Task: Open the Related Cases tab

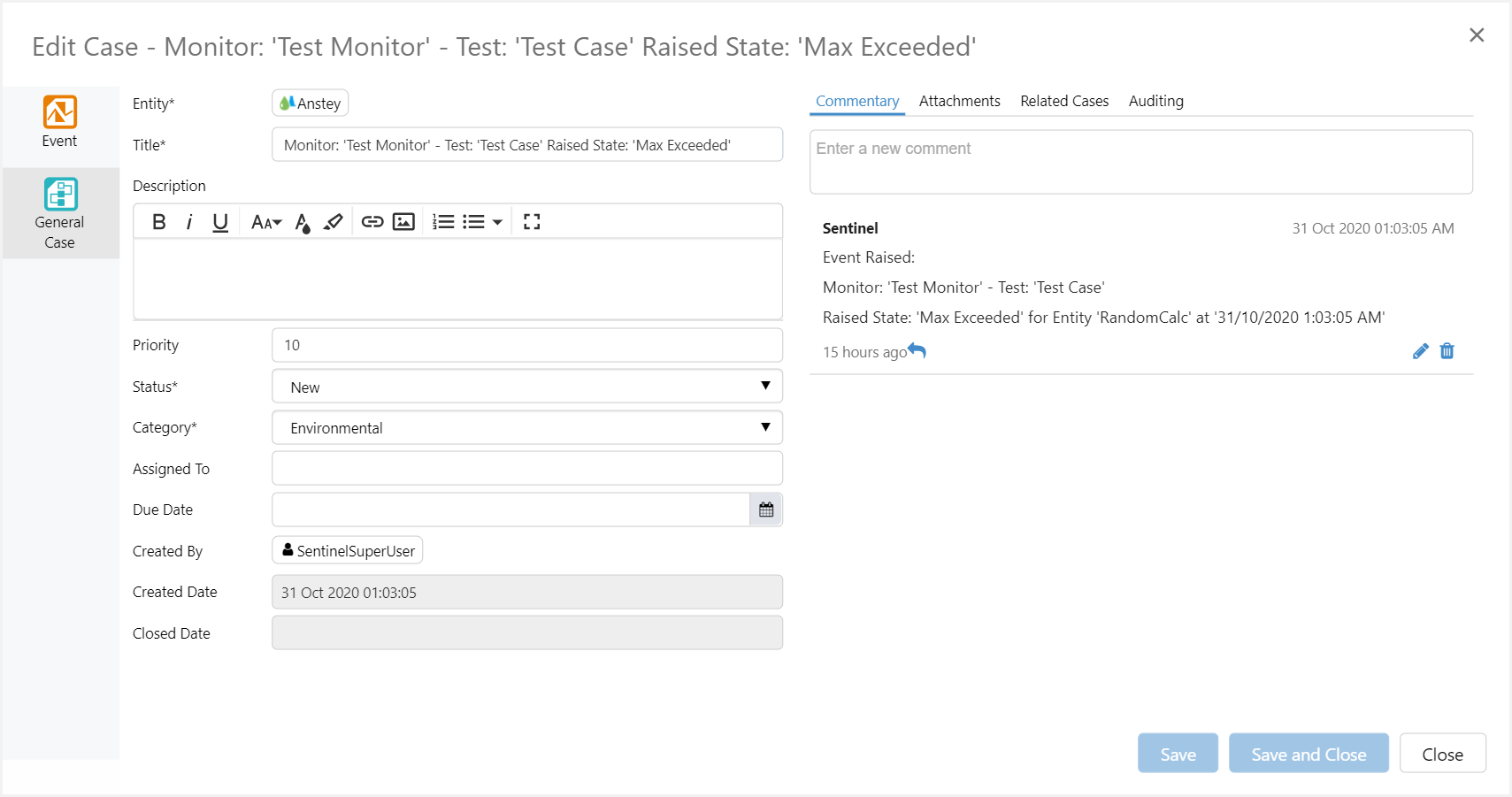Action: point(1064,101)
